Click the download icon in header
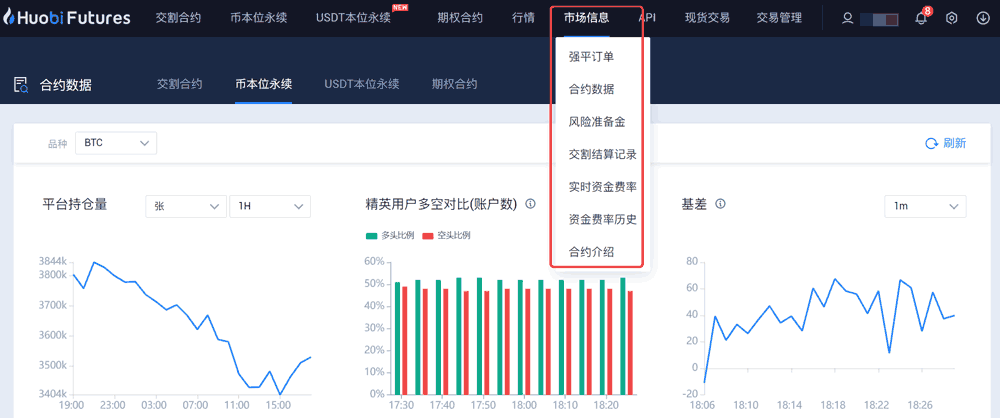The width and height of the screenshot is (1000, 418). (981, 18)
